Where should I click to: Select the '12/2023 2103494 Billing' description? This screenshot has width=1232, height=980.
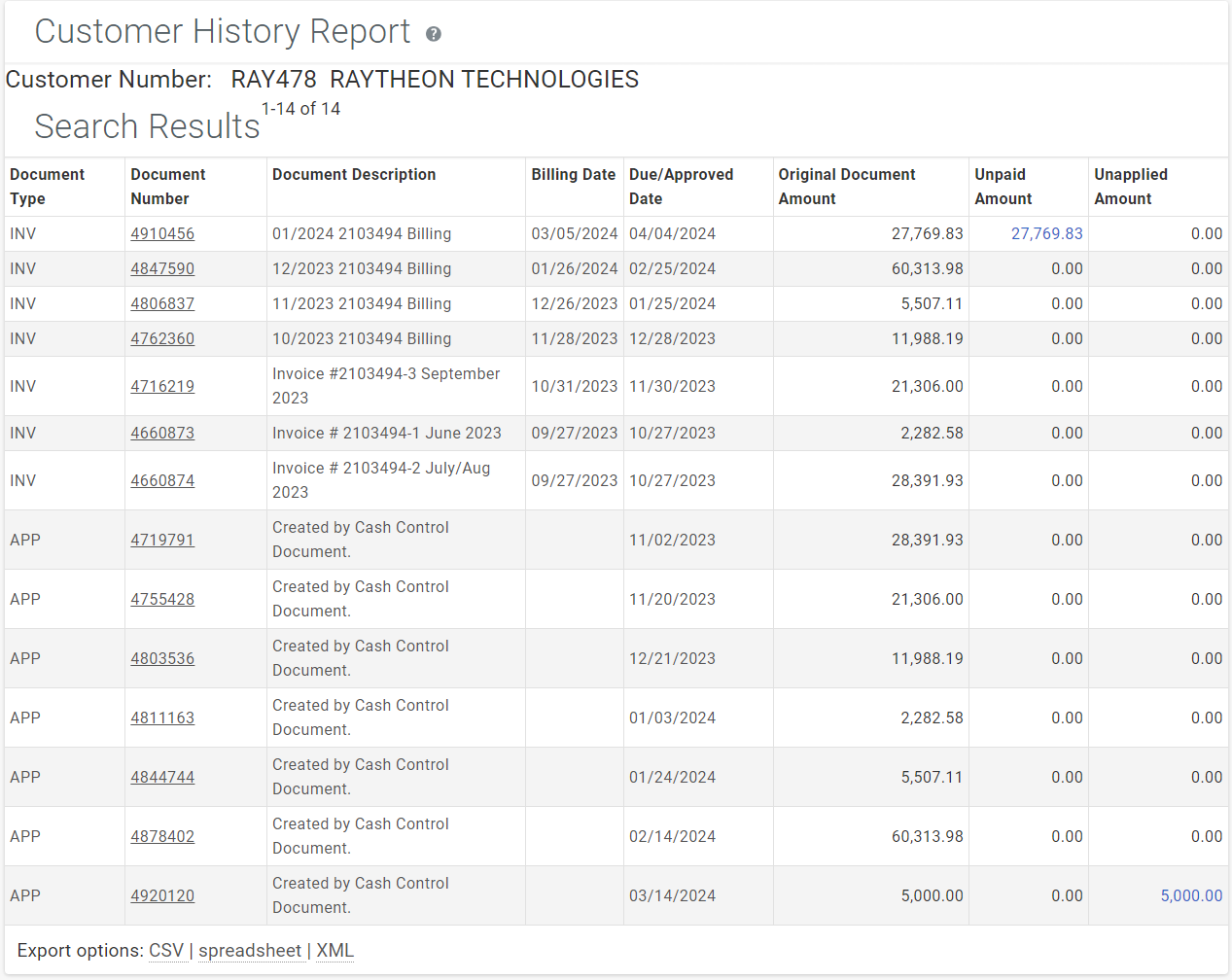coord(362,268)
